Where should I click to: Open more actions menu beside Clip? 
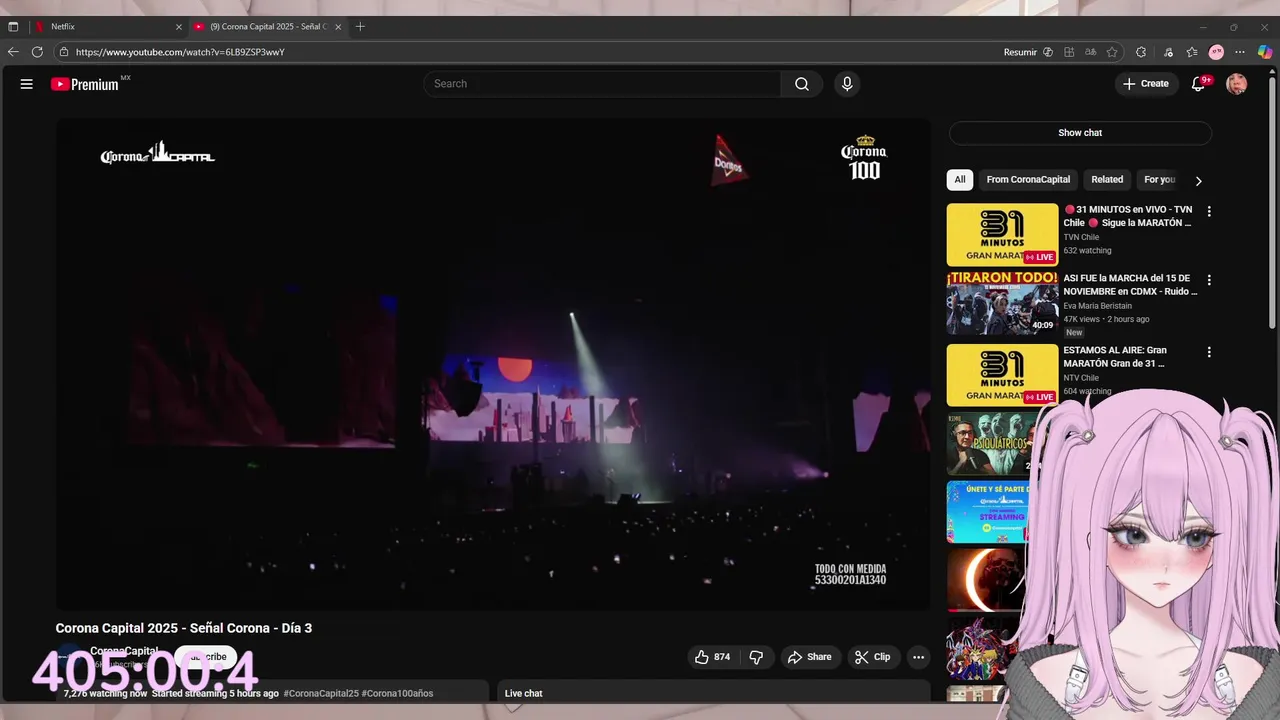(x=918, y=657)
